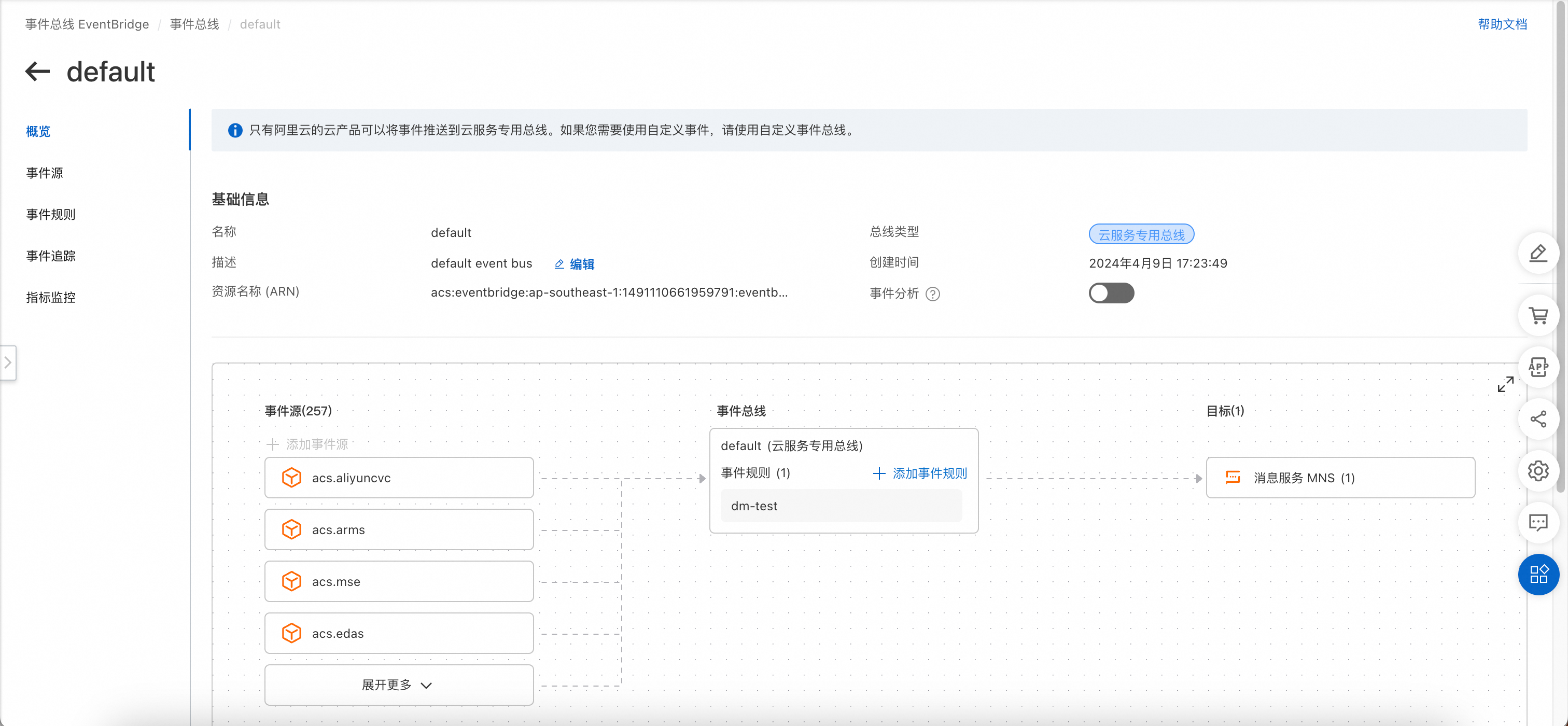The height and width of the screenshot is (726, 1568).
Task: Expand the collapsed left sidebar handle
Action: click(8, 362)
